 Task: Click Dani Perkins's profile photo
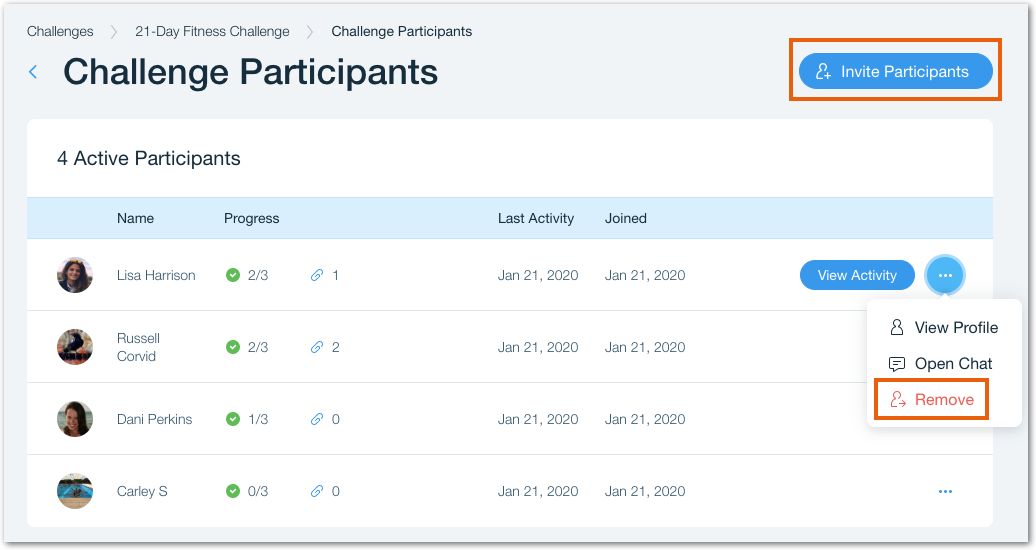pos(75,419)
